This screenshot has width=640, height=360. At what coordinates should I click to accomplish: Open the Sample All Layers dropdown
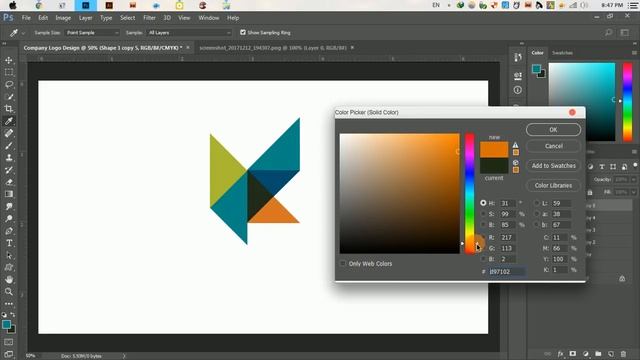coord(189,33)
